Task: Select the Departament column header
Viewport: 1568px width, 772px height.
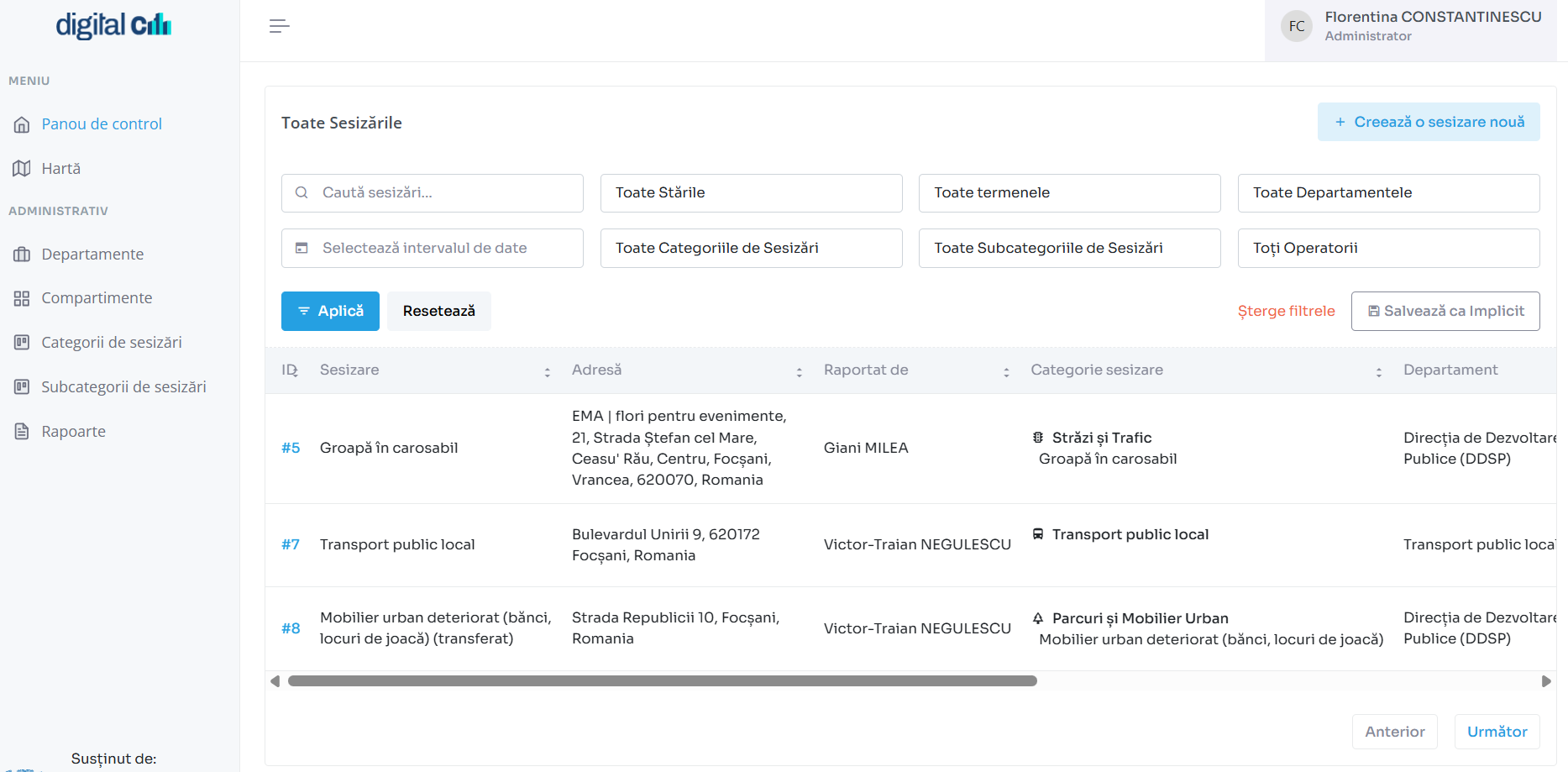Action: [1450, 370]
